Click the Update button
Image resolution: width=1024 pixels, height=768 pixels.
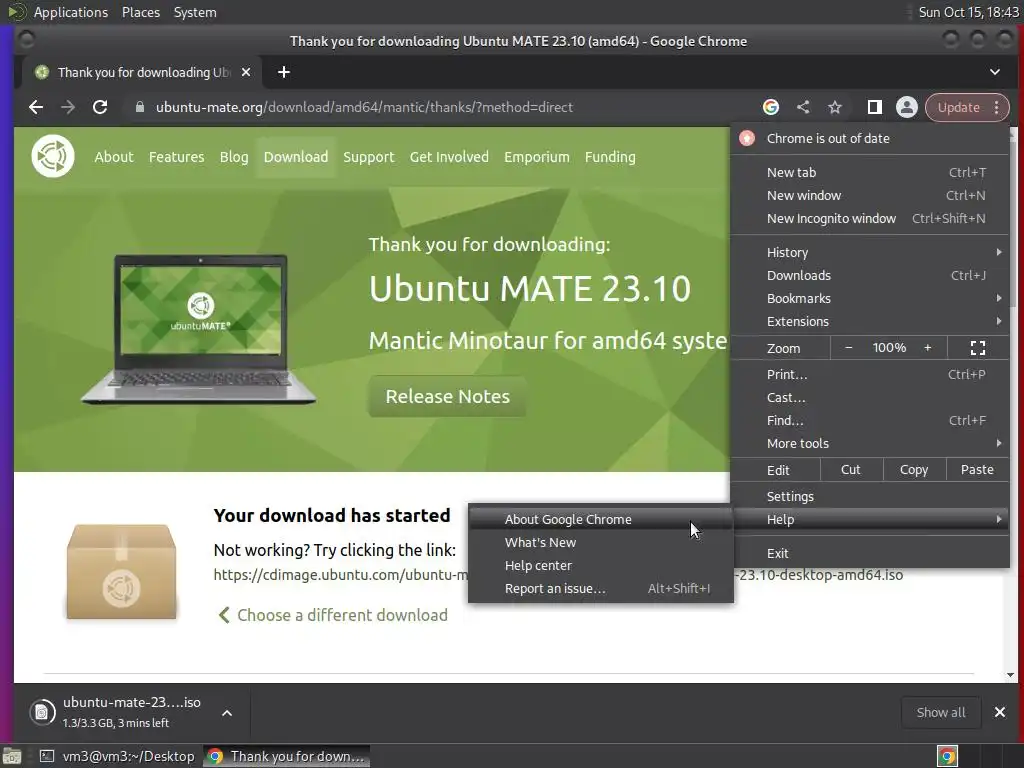[x=959, y=107]
